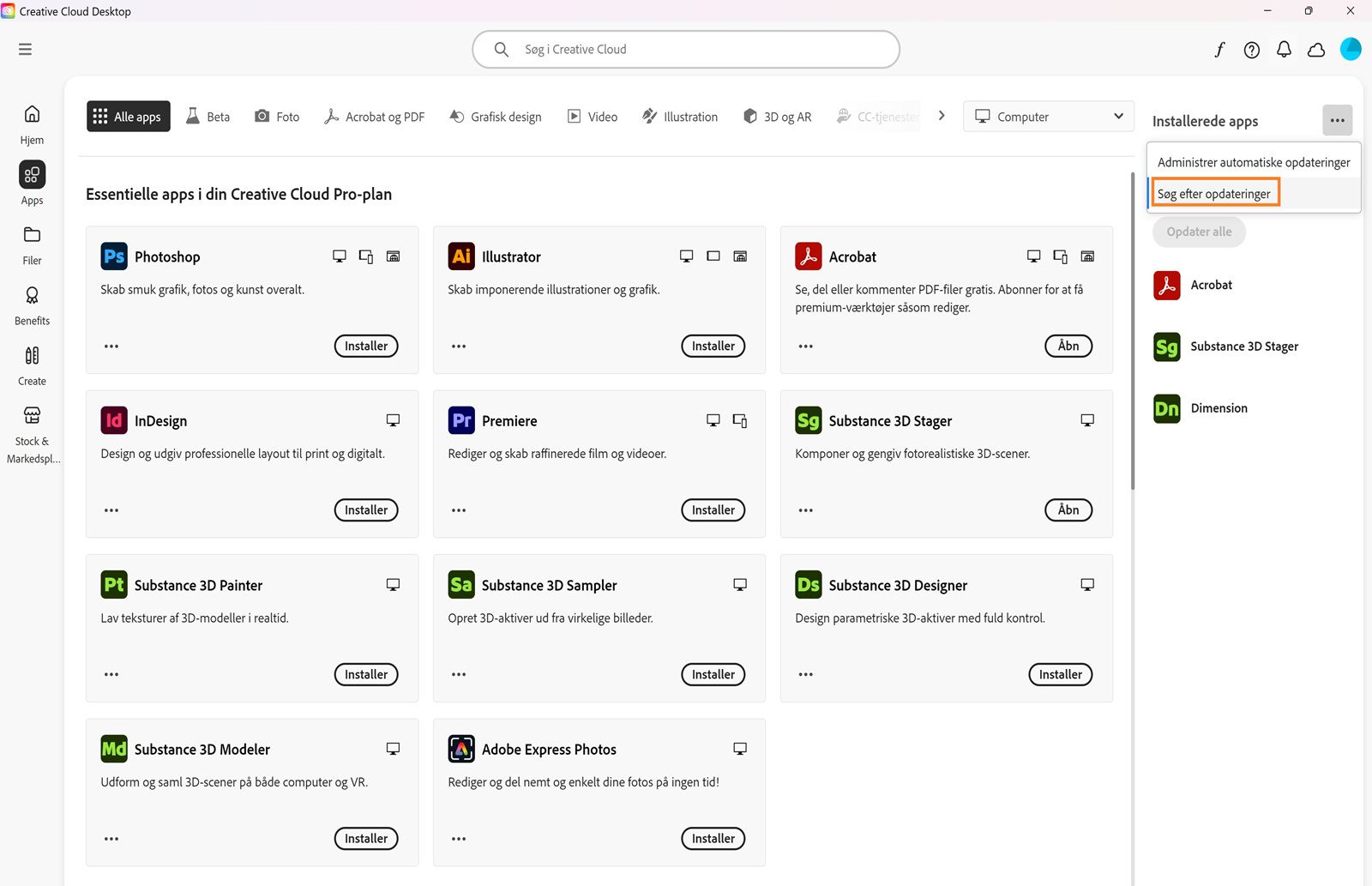The height and width of the screenshot is (886, 1372).
Task: Open notifications via the bell icon
Action: tap(1284, 49)
